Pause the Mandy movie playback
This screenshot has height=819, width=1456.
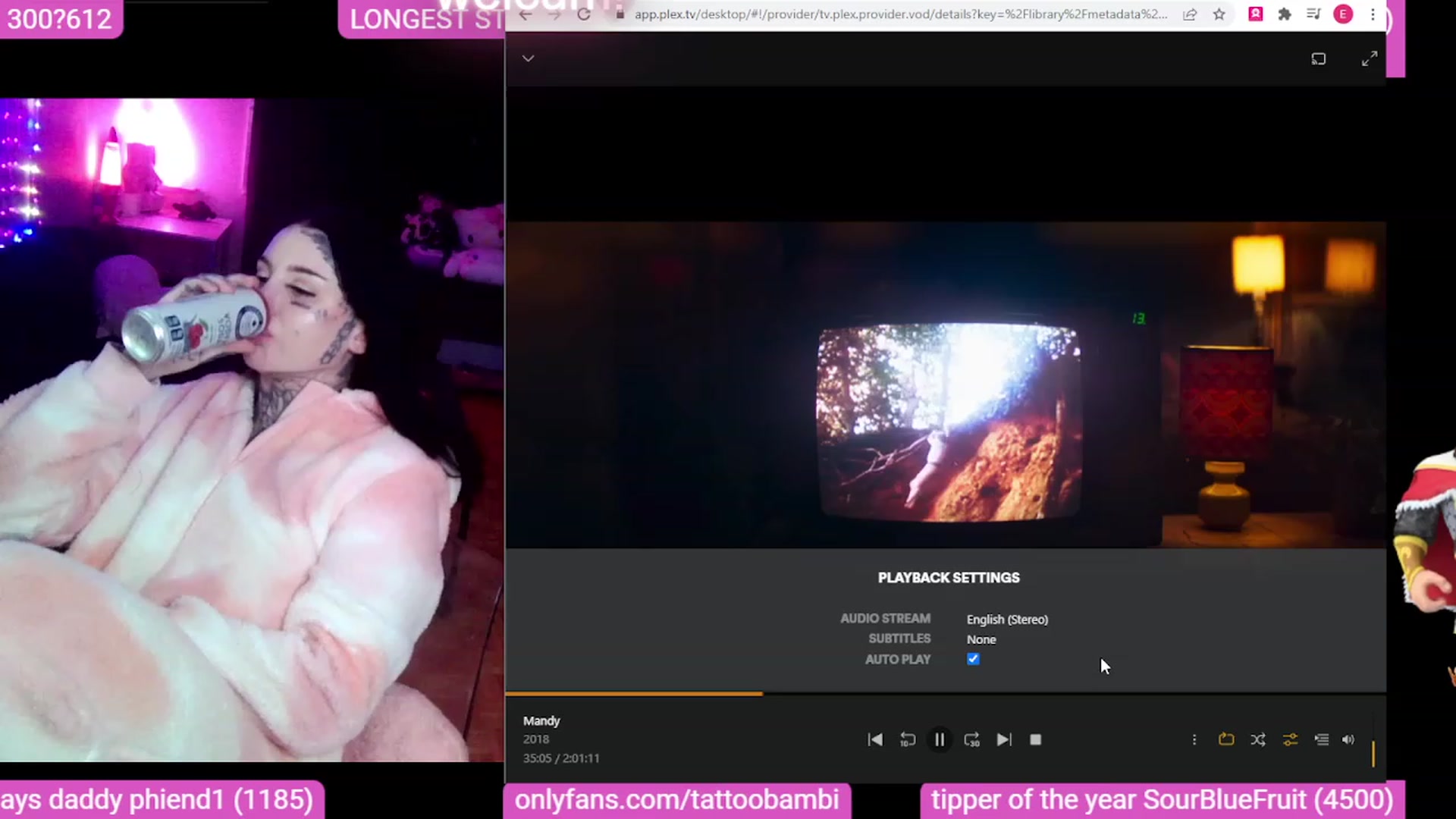click(x=939, y=739)
